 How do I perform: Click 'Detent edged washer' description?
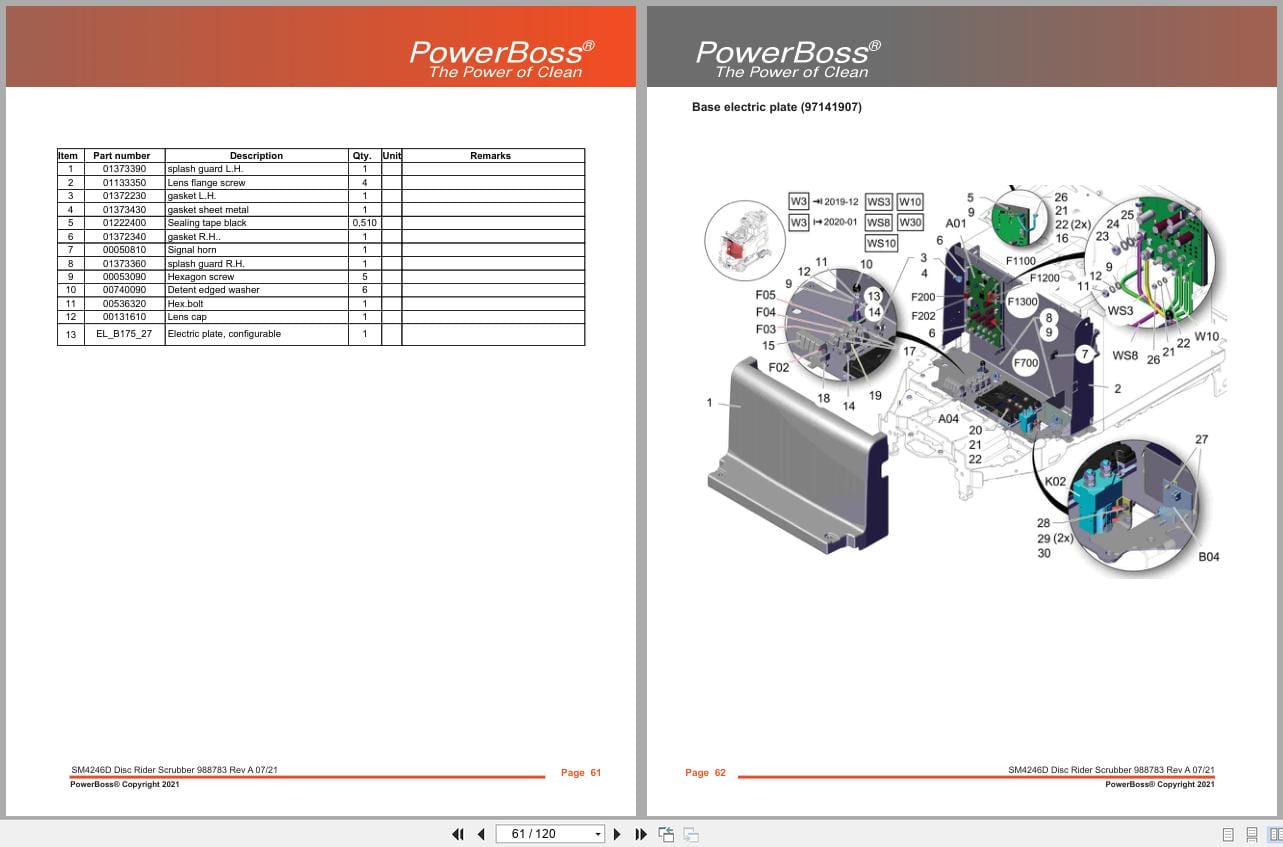tap(213, 290)
